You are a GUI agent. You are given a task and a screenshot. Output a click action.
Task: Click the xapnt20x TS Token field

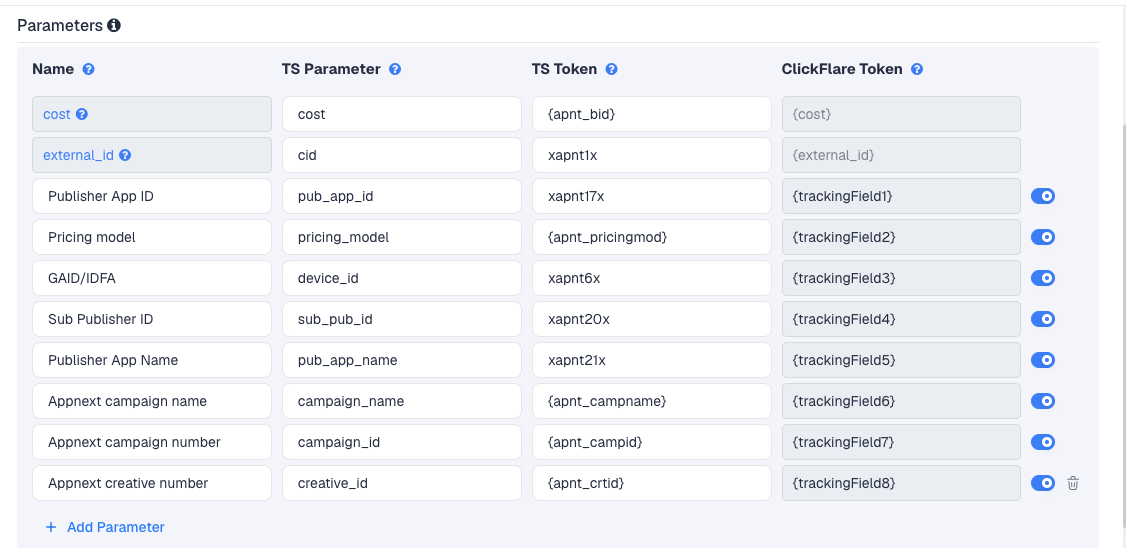coord(651,319)
